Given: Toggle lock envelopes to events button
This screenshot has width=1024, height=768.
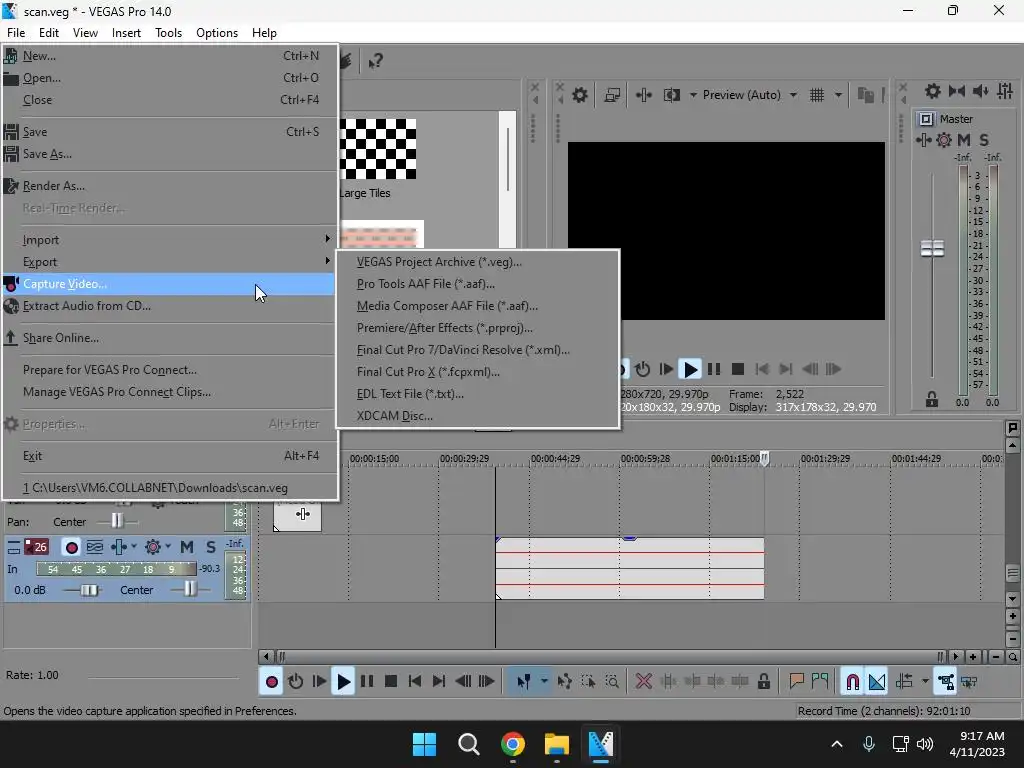Looking at the screenshot, I should 946,682.
